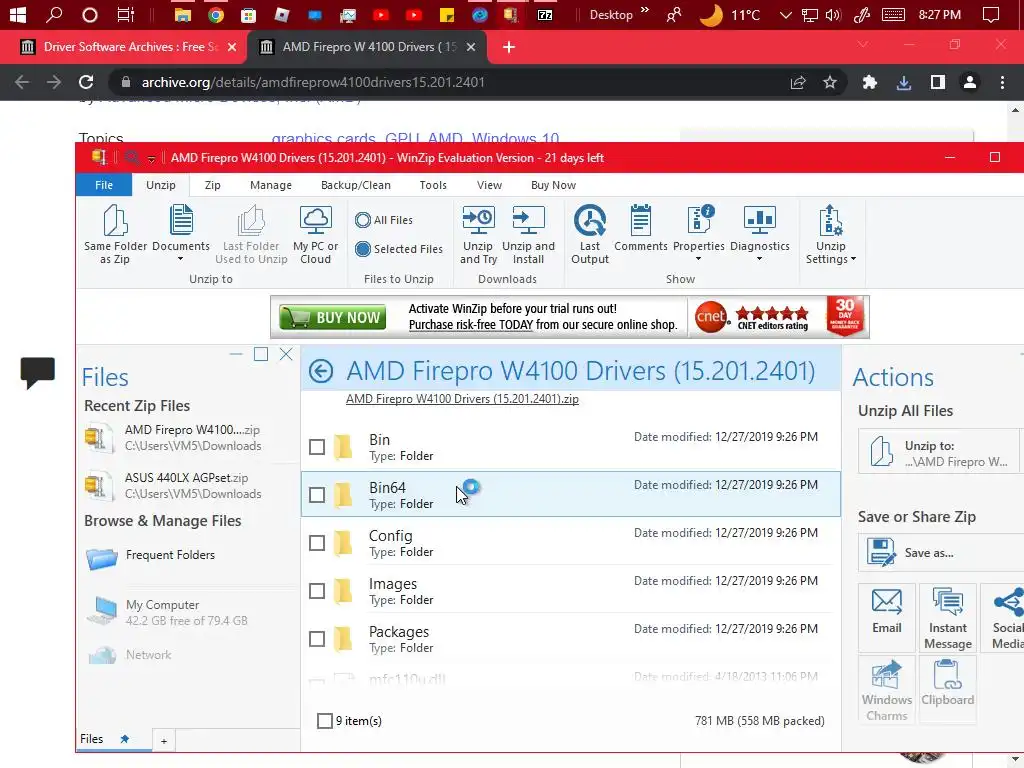1024x768 pixels.
Task: Open the Windows notification center
Action: coord(991,15)
